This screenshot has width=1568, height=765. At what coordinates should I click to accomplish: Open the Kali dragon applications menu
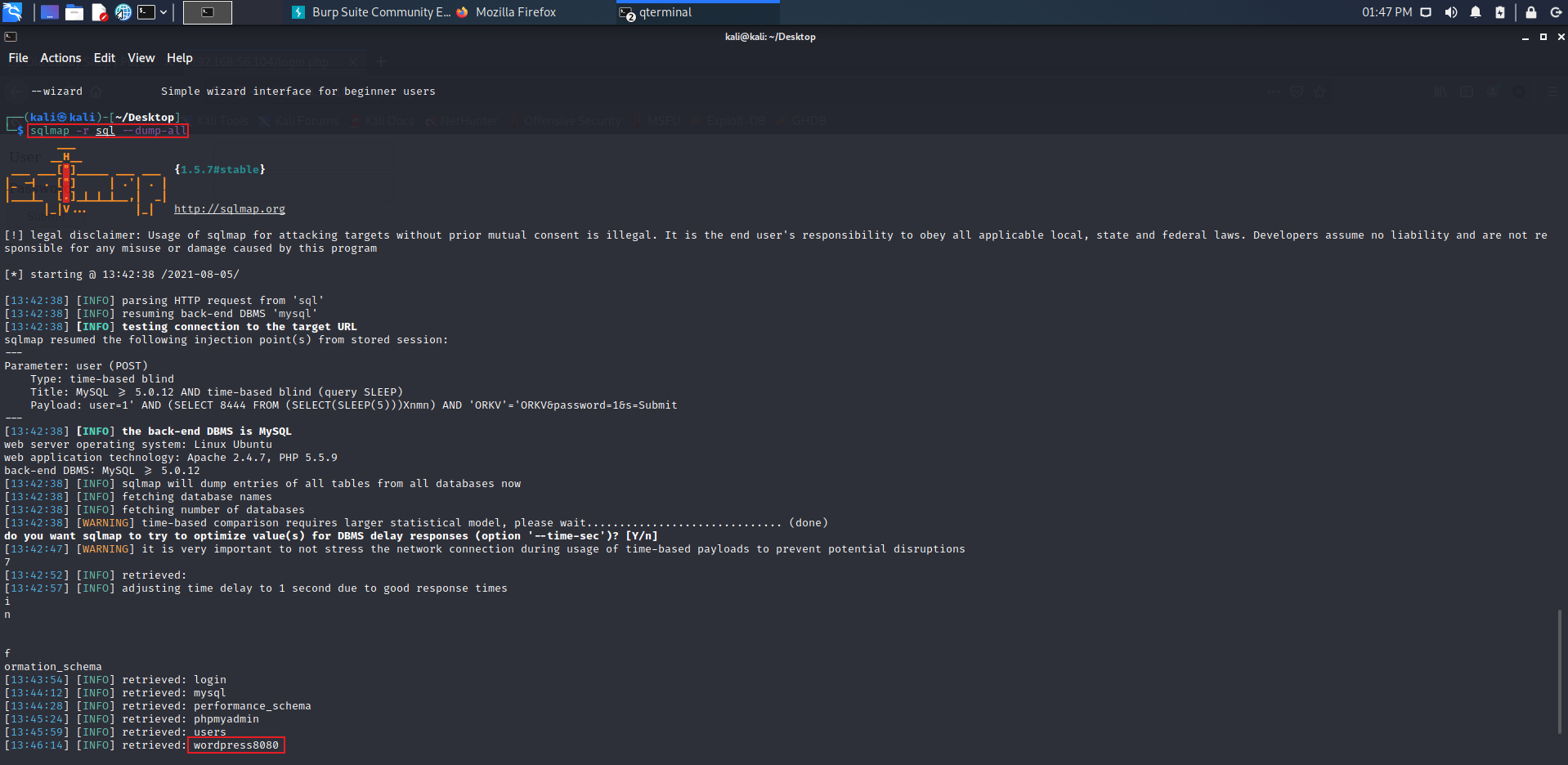pyautogui.click(x=12, y=12)
